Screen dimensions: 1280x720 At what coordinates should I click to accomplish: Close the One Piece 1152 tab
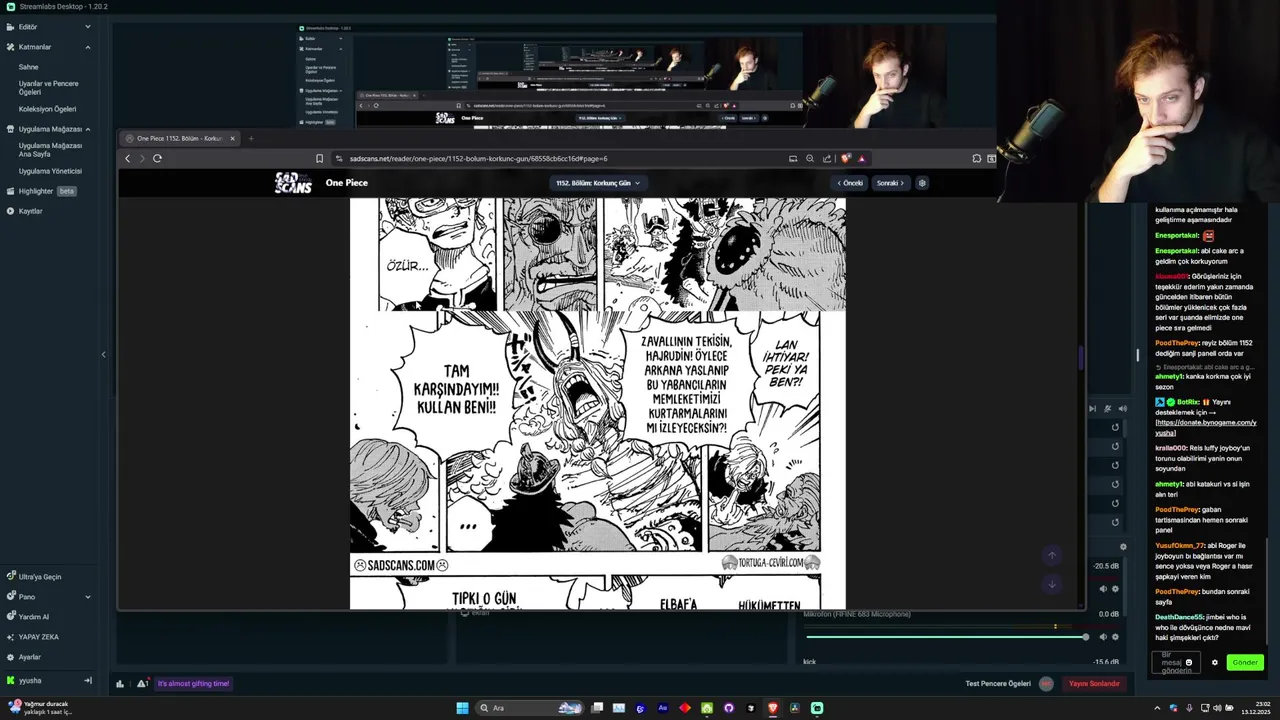[232, 138]
